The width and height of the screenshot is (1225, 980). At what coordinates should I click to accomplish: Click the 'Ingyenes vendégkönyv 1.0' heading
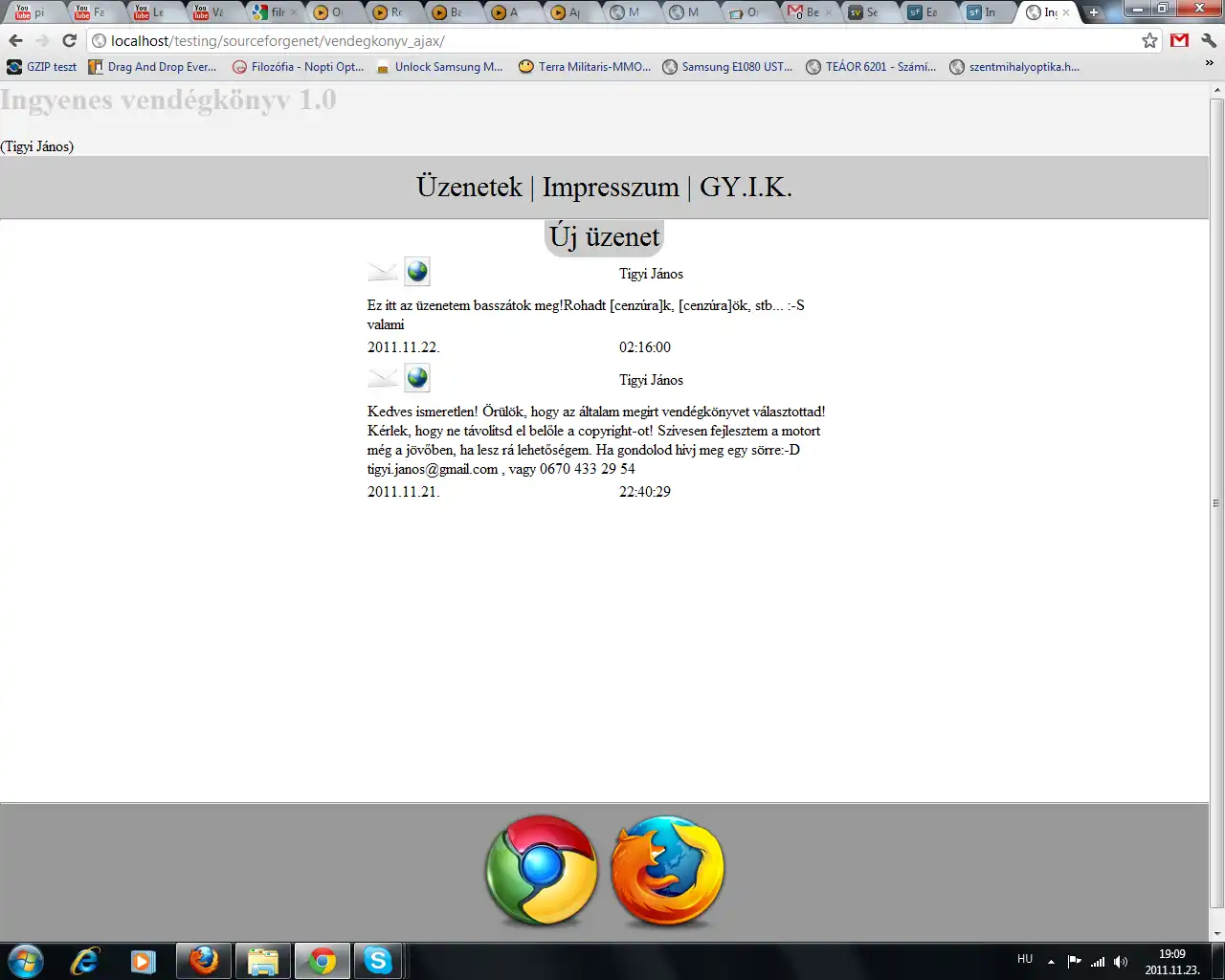(168, 100)
